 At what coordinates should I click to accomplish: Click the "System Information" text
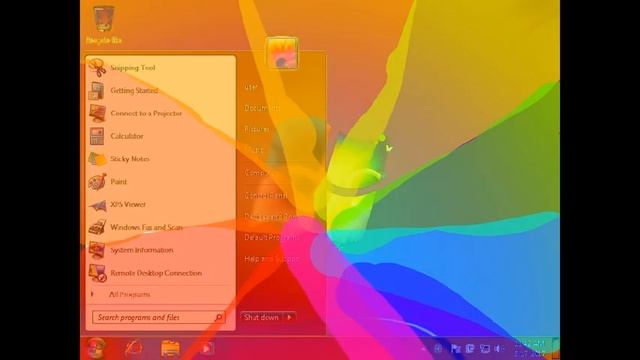pyautogui.click(x=142, y=250)
